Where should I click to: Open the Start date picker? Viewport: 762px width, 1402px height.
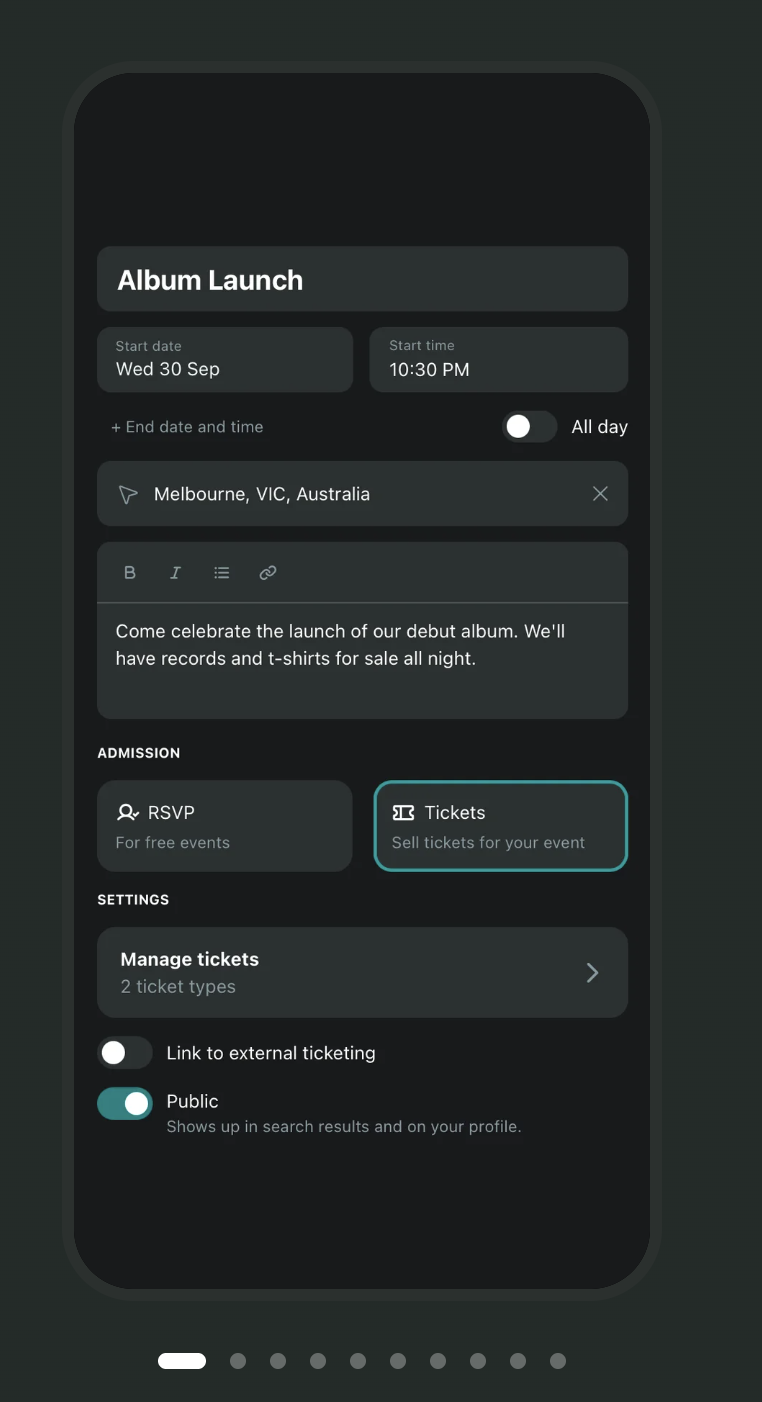225,359
